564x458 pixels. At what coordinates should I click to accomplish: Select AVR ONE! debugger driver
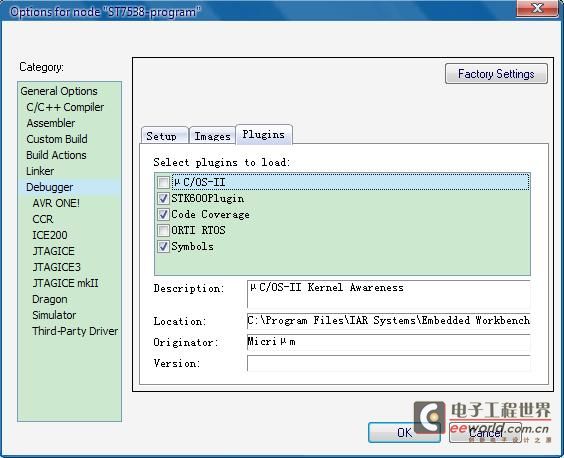pos(56,203)
